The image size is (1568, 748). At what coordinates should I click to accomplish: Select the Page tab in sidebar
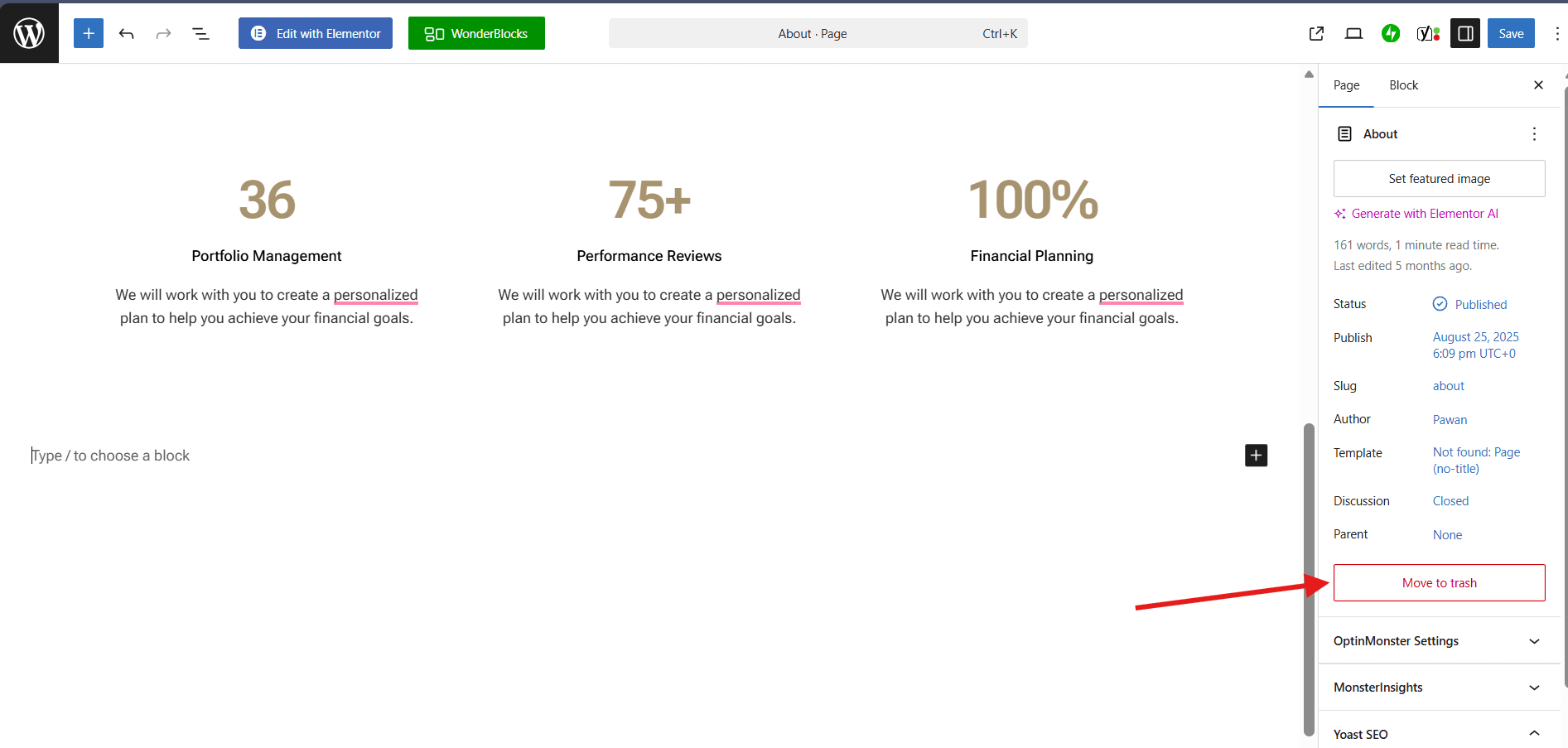coord(1346,85)
